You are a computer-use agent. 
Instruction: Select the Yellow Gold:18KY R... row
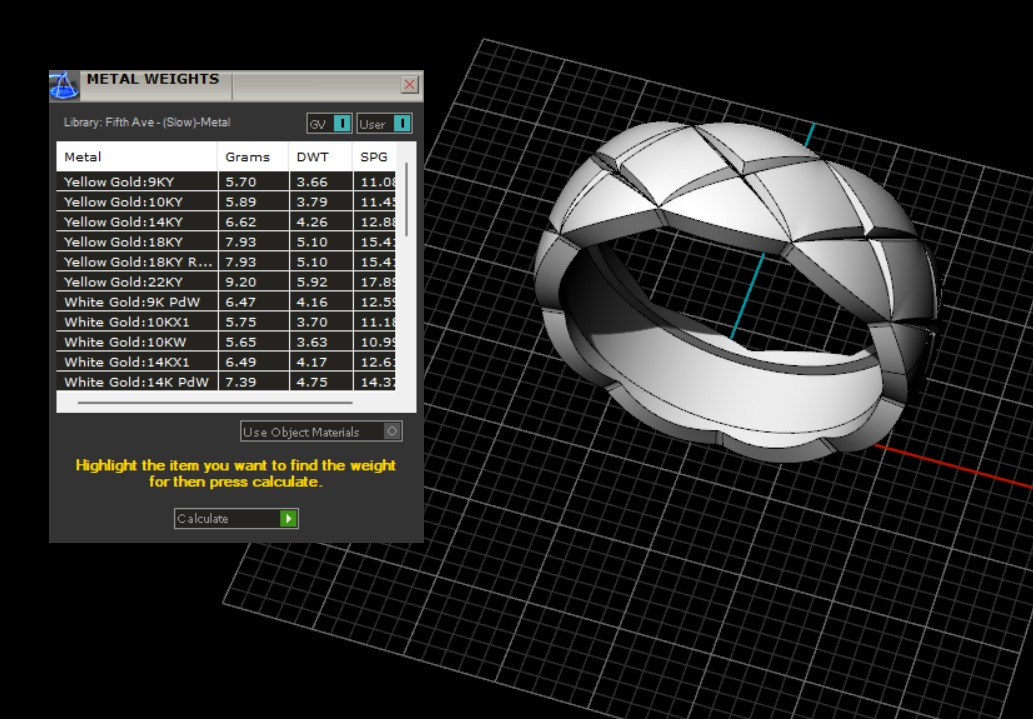[226, 262]
